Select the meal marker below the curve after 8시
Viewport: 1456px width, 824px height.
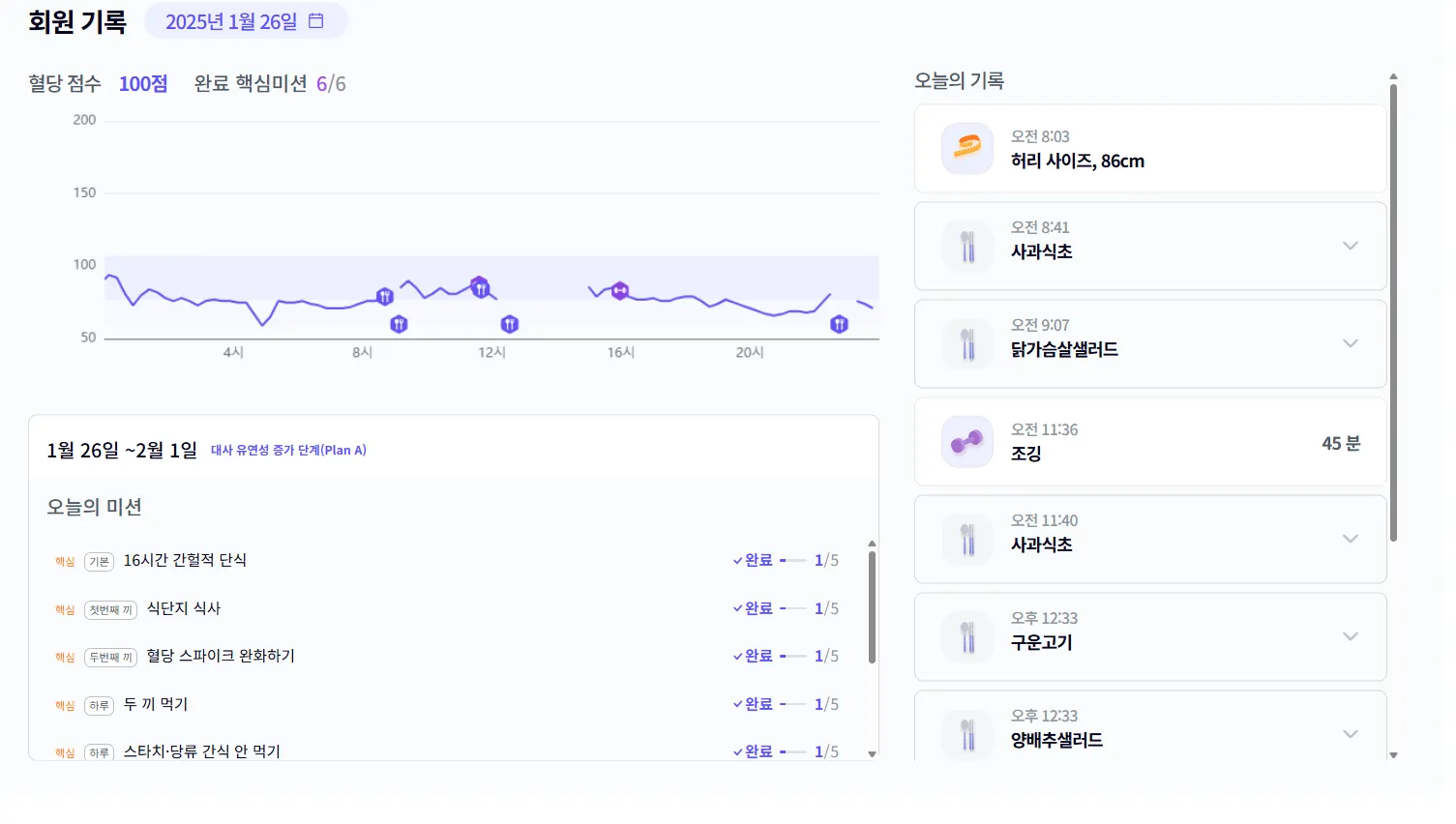click(x=399, y=324)
